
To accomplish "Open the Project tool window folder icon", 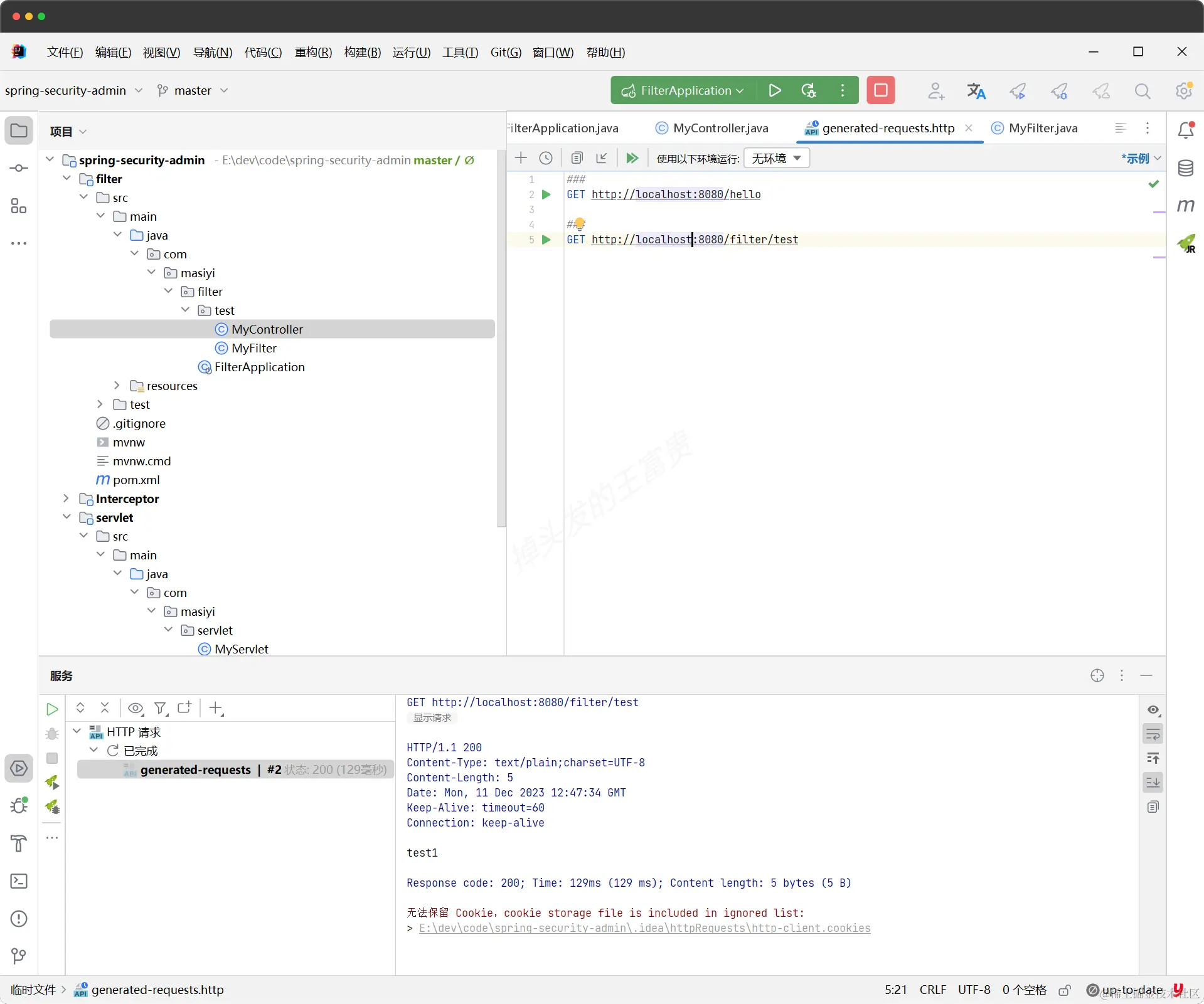I will point(19,130).
